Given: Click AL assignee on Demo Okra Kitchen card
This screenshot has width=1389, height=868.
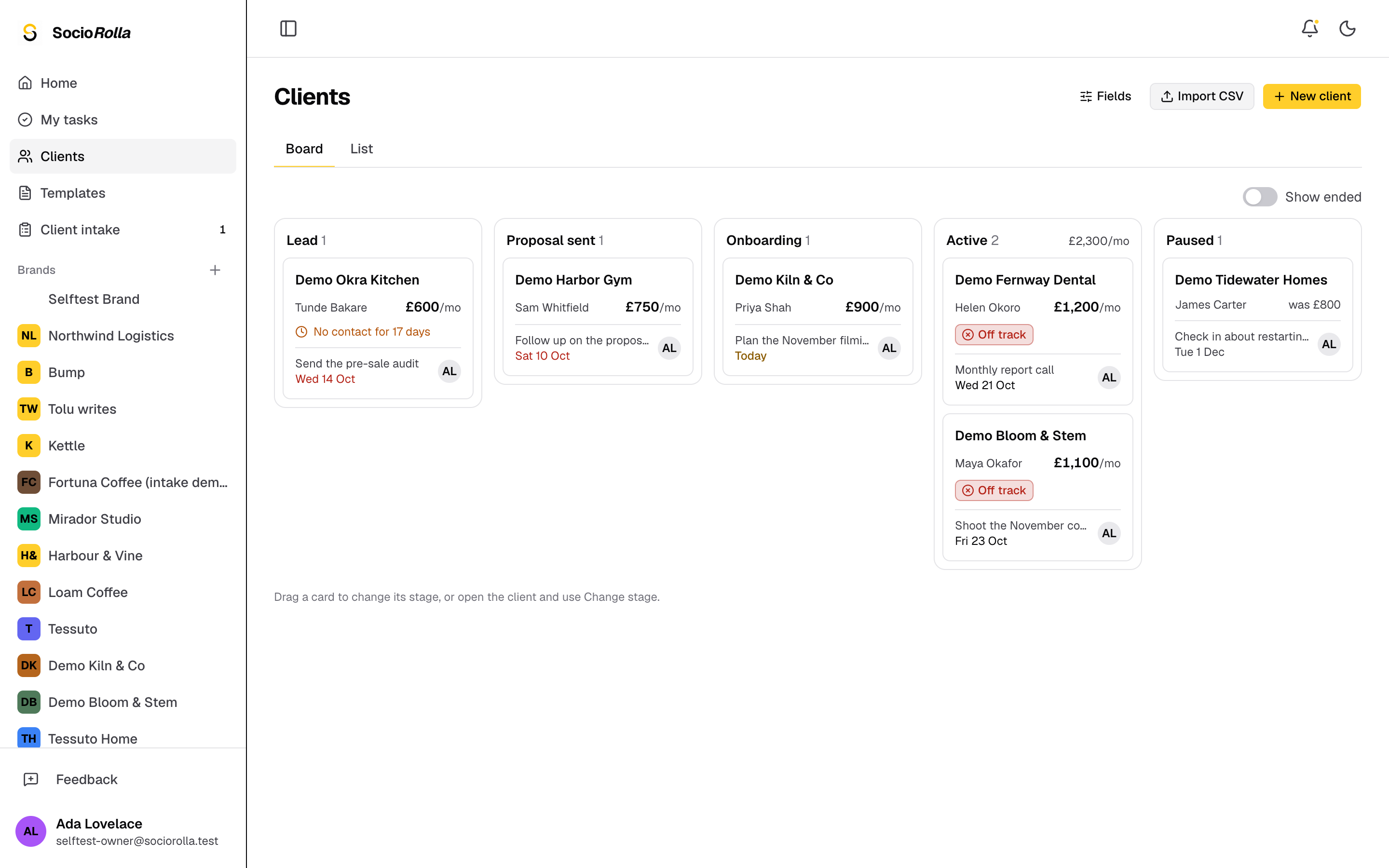Looking at the screenshot, I should (449, 371).
